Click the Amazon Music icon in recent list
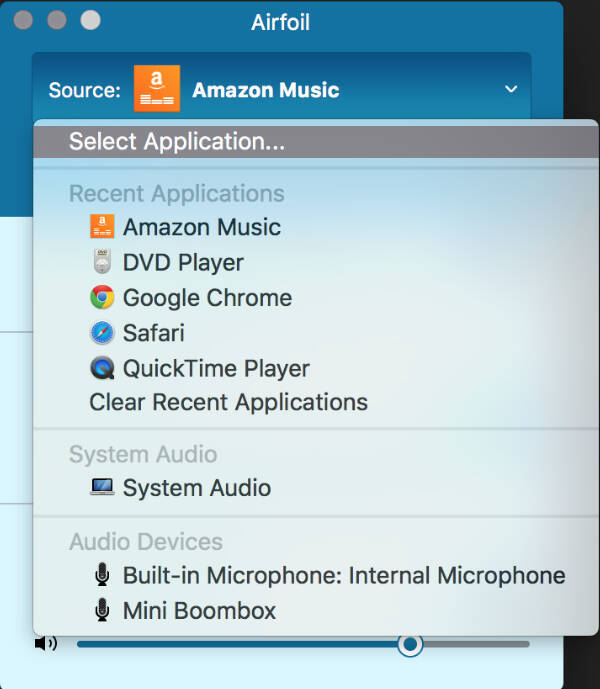 [x=102, y=227]
